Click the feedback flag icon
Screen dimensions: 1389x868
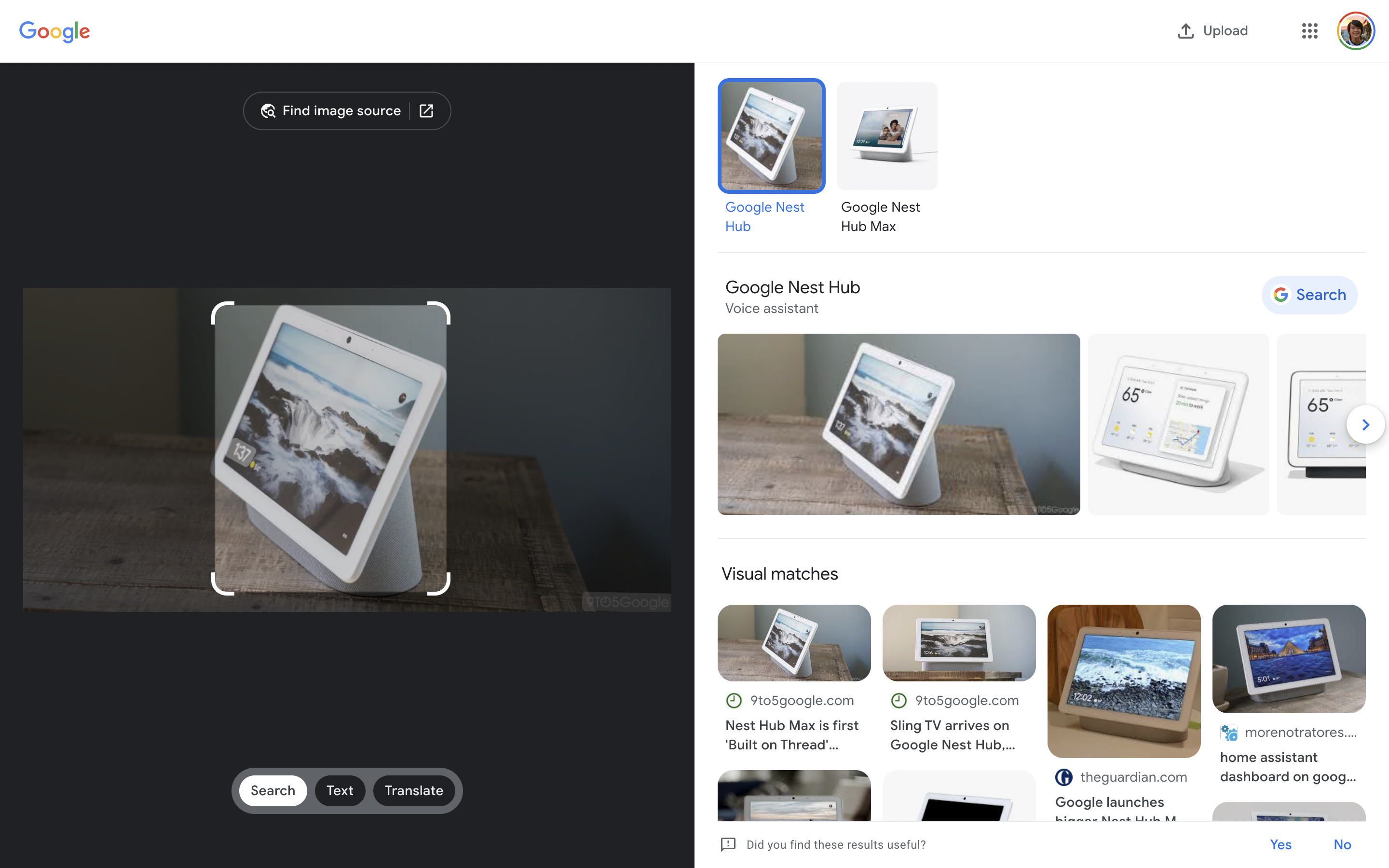(728, 844)
